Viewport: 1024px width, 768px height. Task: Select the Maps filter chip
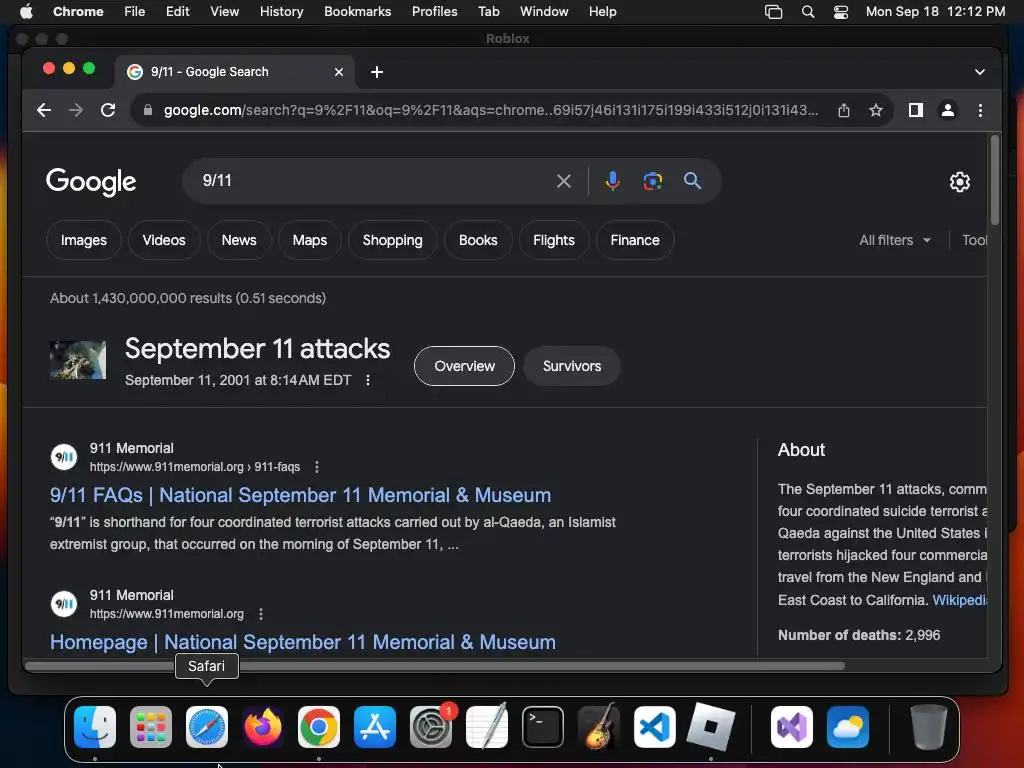tap(310, 240)
